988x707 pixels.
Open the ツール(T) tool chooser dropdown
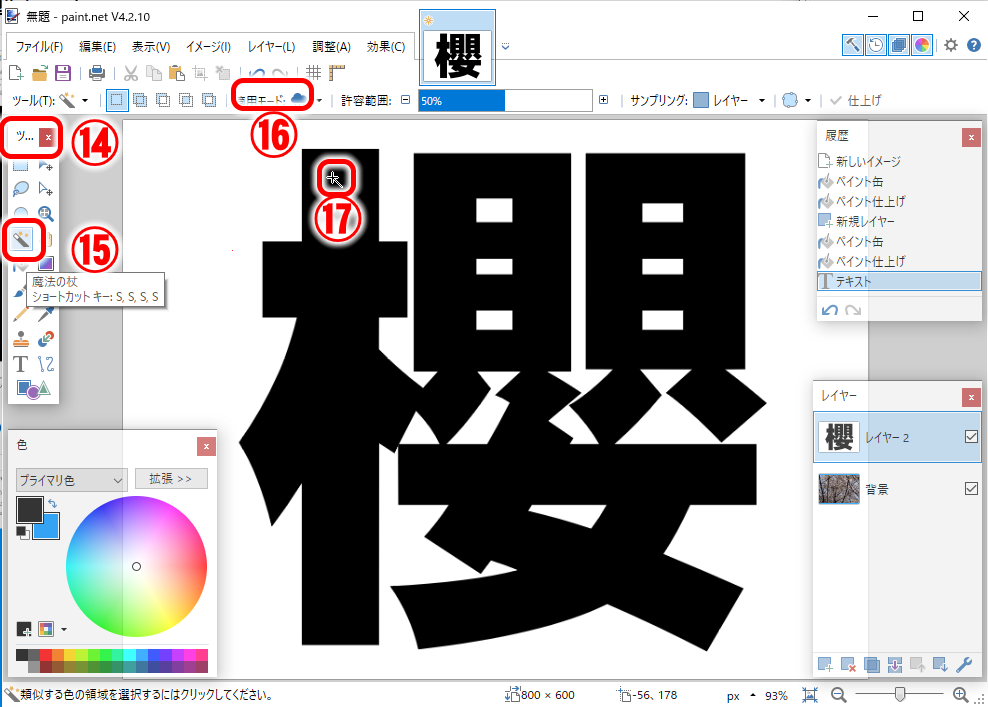(84, 101)
